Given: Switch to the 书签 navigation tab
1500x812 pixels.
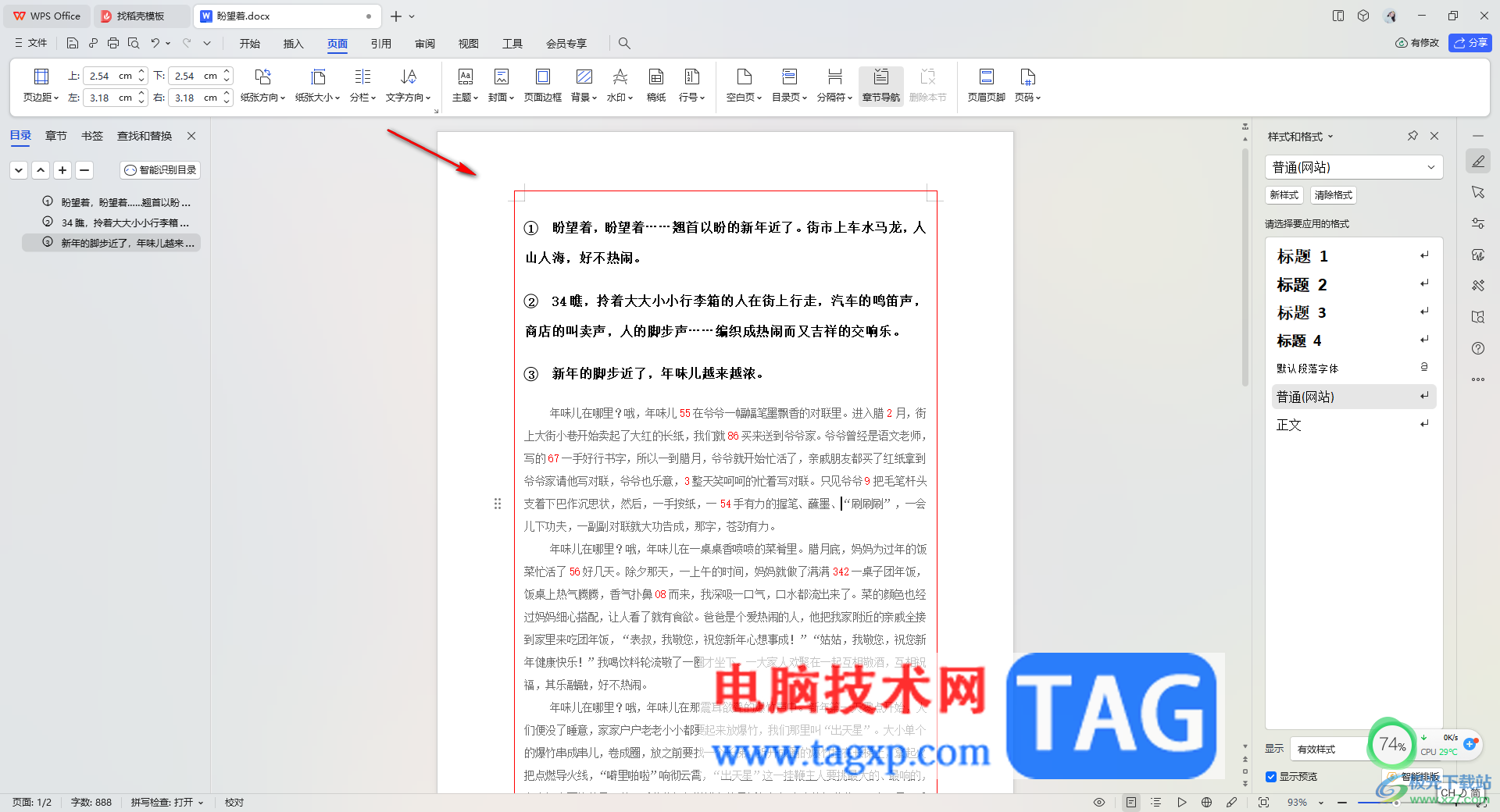Looking at the screenshot, I should click(x=92, y=136).
